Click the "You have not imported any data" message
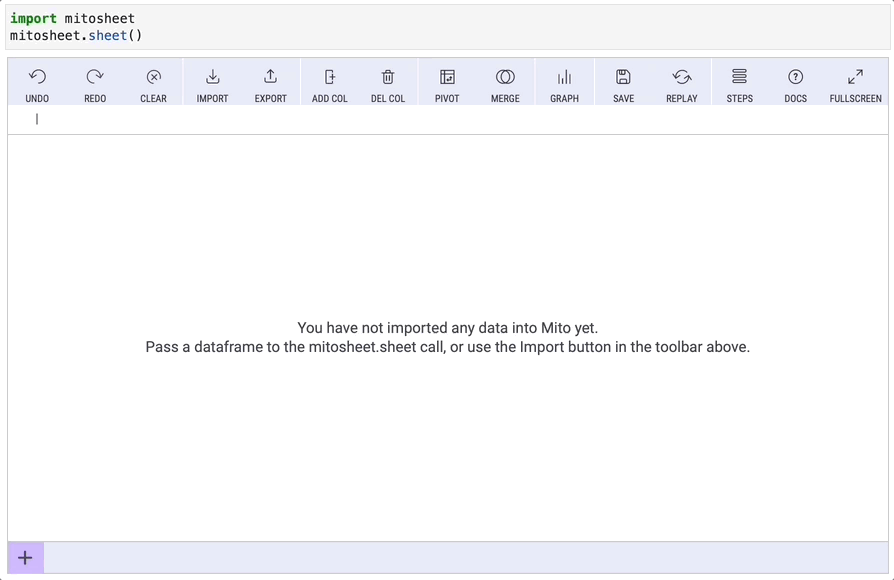 point(448,328)
